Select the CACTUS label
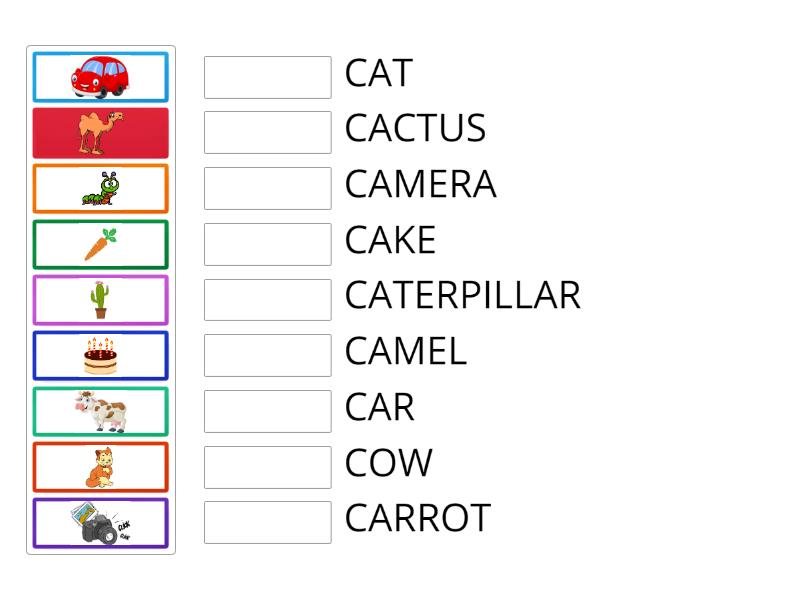This screenshot has height=600, width=800. (x=415, y=129)
